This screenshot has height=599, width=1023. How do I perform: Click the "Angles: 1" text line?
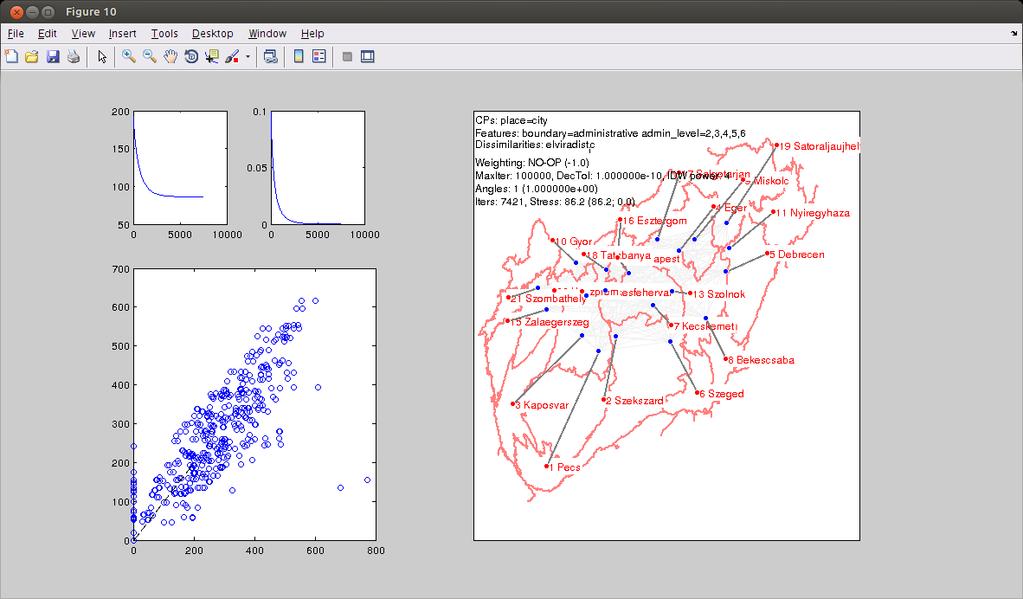tap(536, 189)
